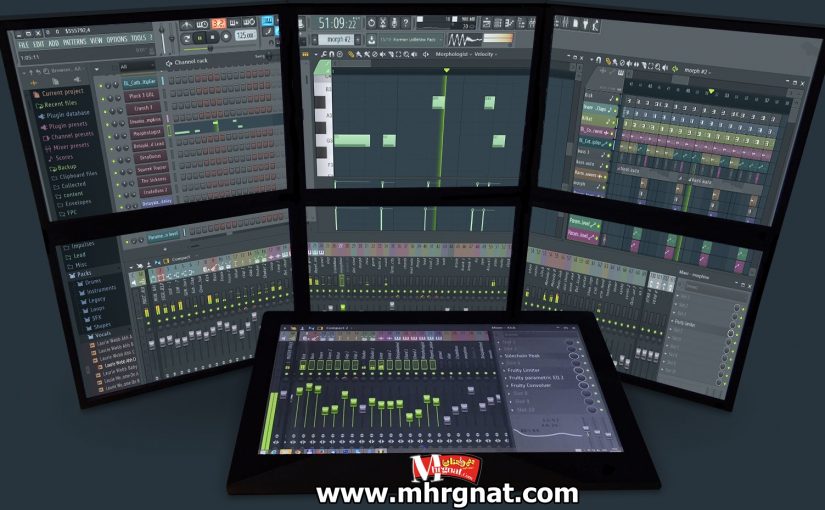Click the microphone one-click recording icon
The height and width of the screenshot is (510, 825).
394,23
